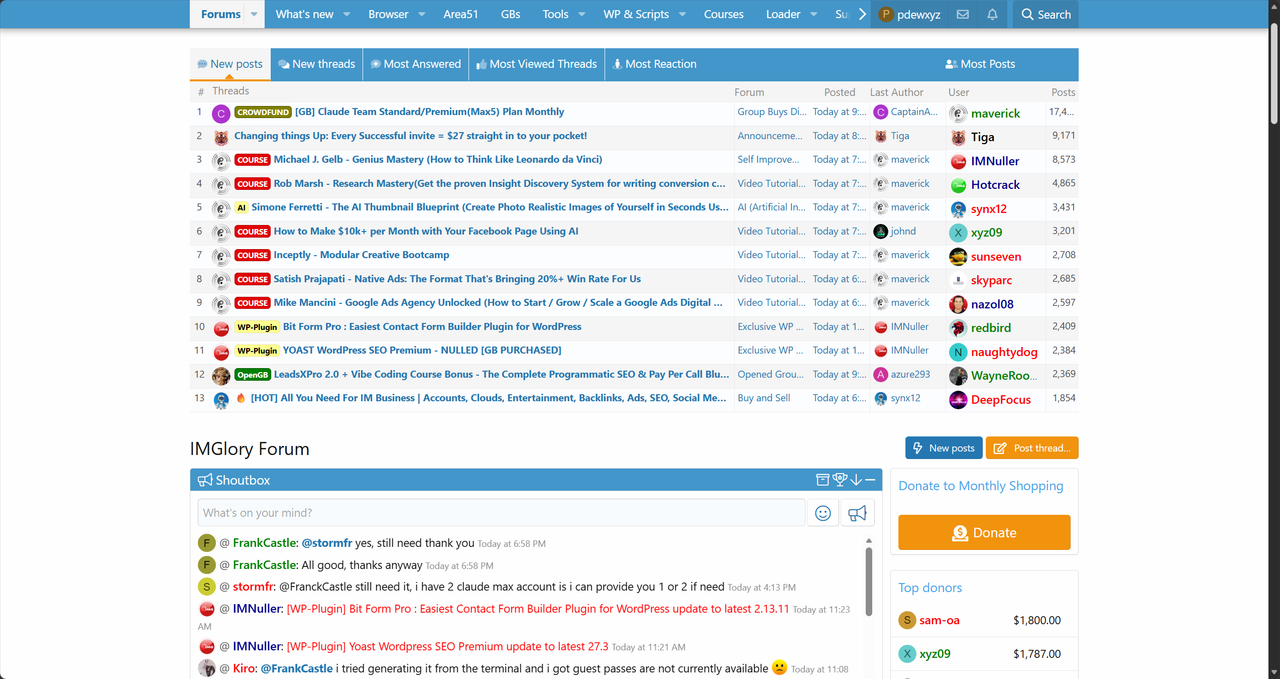1280x679 pixels.
Task: Open Bit Form Pro update shout link
Action: coord(538,609)
